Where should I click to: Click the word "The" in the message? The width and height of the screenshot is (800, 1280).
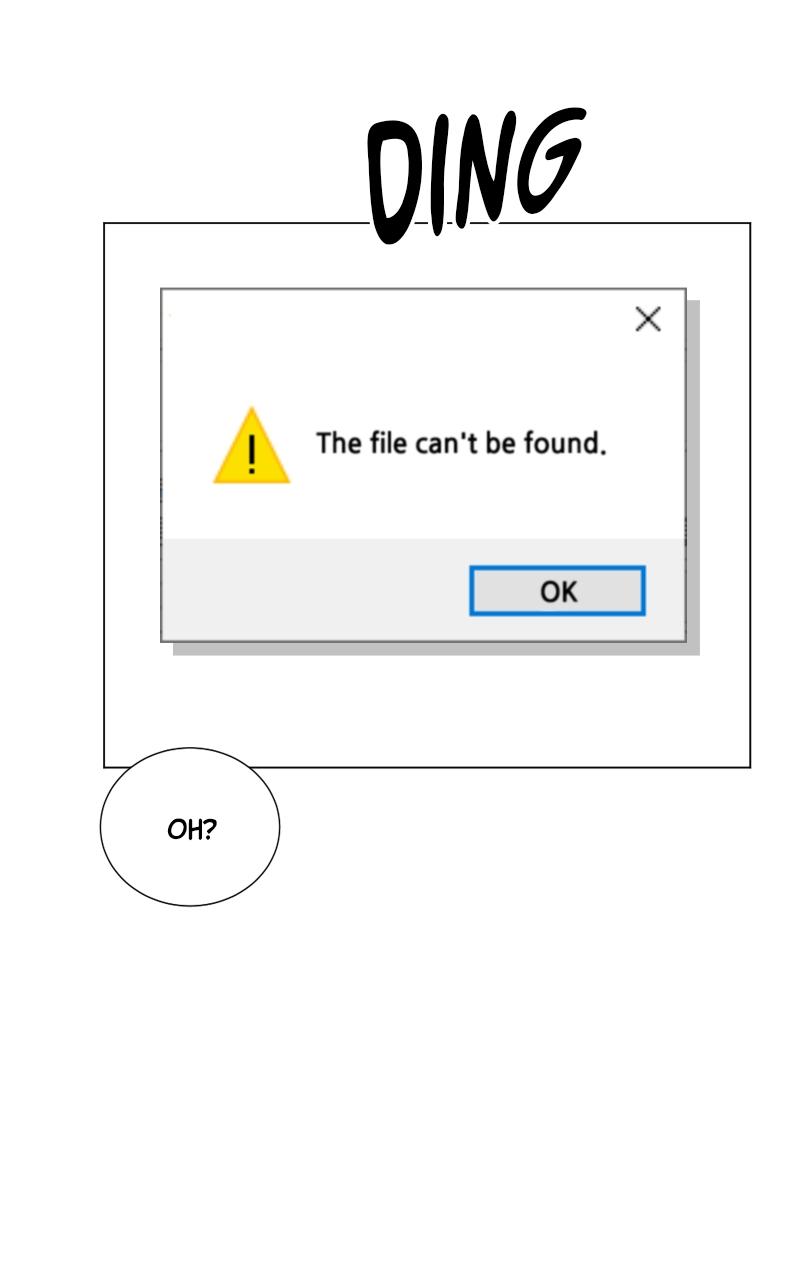(338, 443)
